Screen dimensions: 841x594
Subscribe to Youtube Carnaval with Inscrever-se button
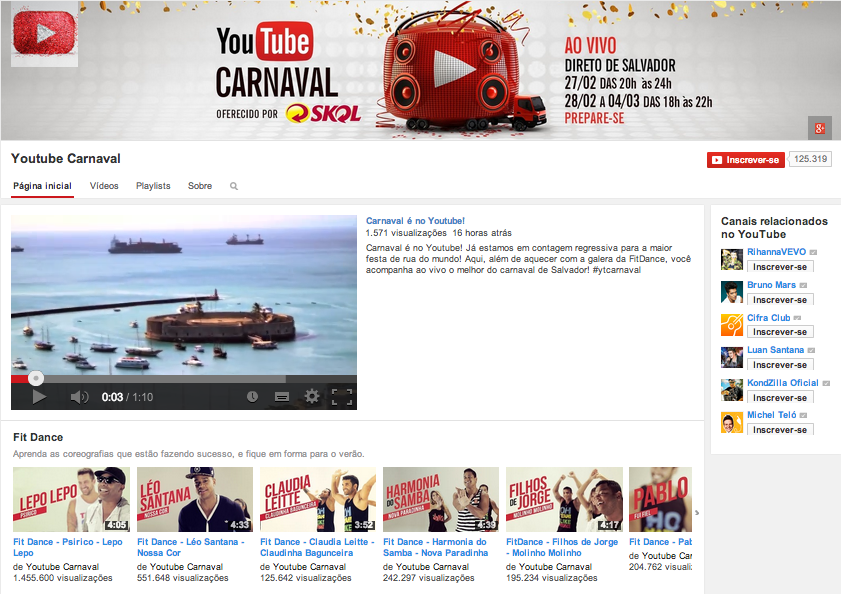point(746,160)
